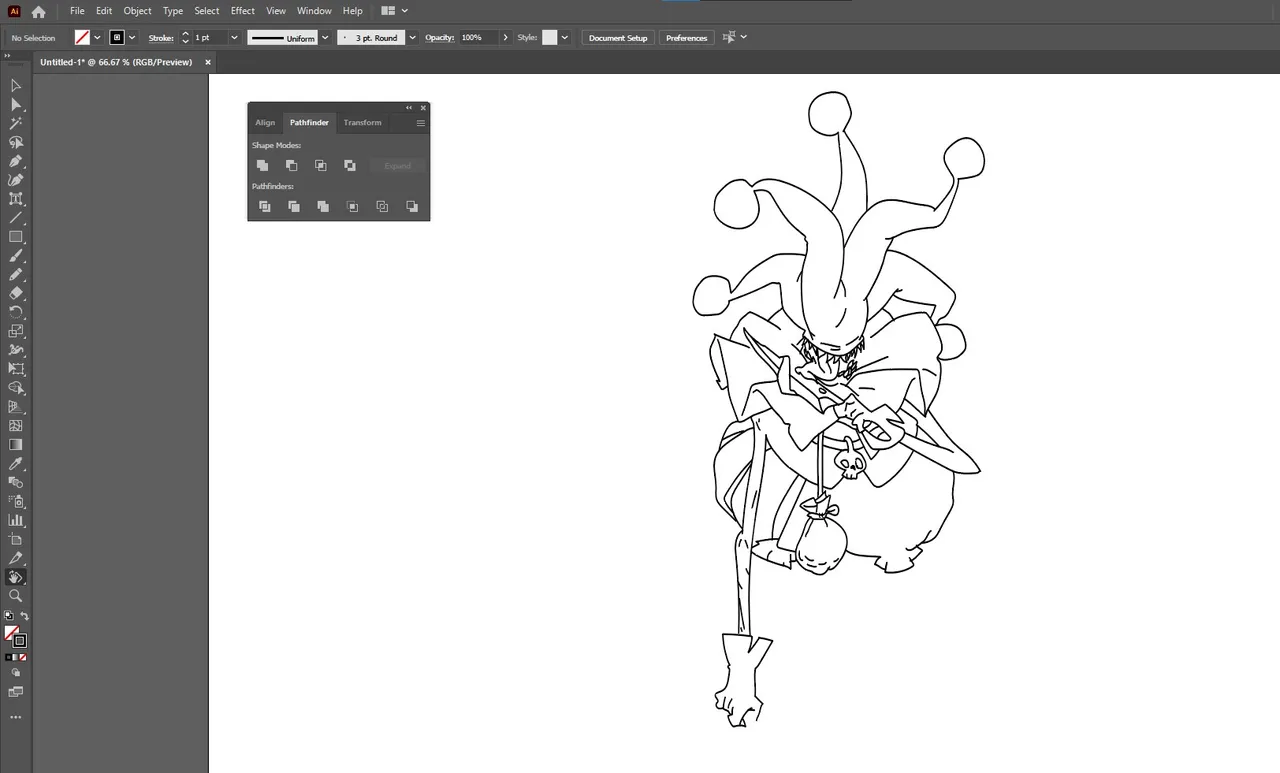
Task: Open the Window menu
Action: tap(314, 11)
